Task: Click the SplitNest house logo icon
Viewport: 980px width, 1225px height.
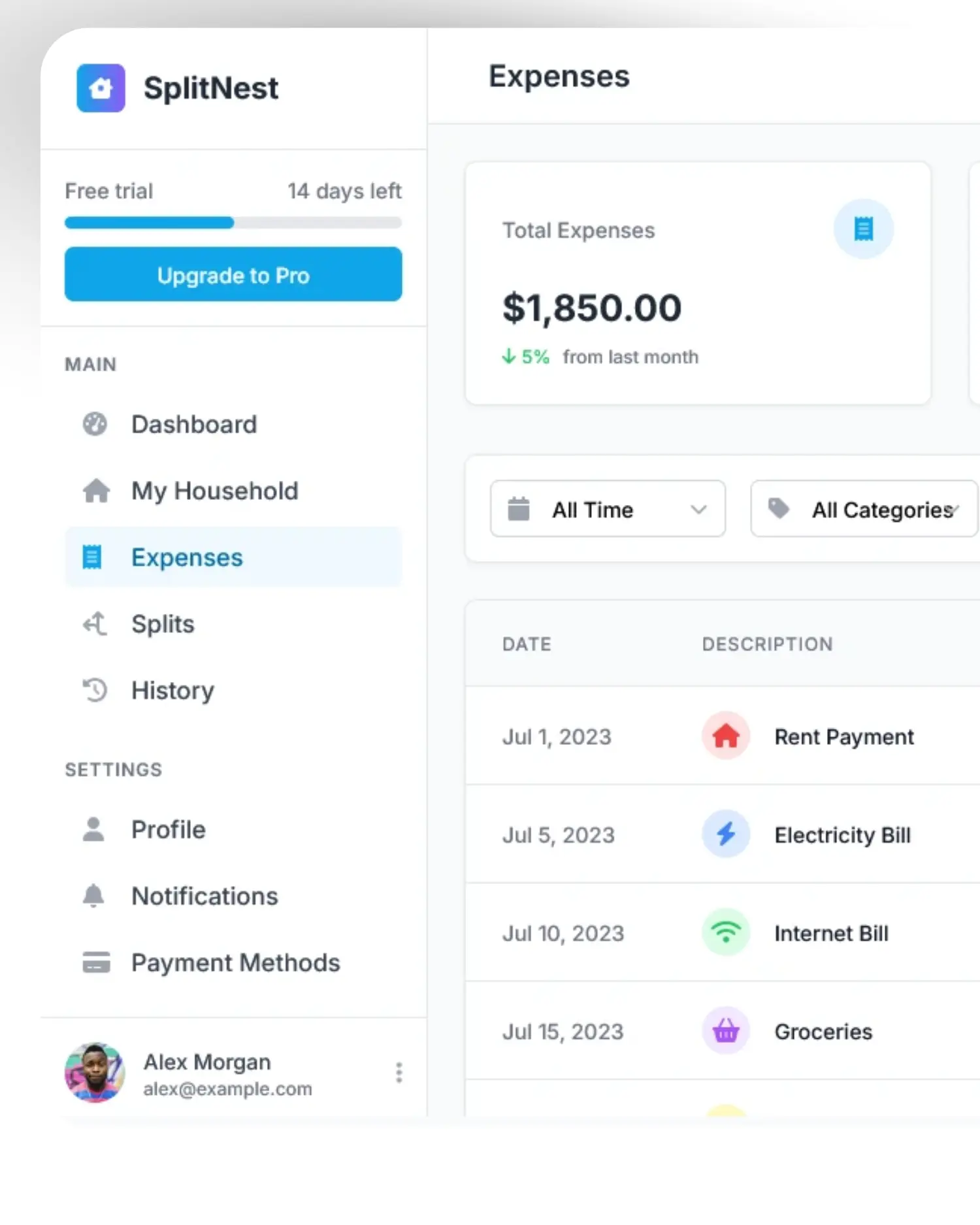Action: click(x=101, y=88)
